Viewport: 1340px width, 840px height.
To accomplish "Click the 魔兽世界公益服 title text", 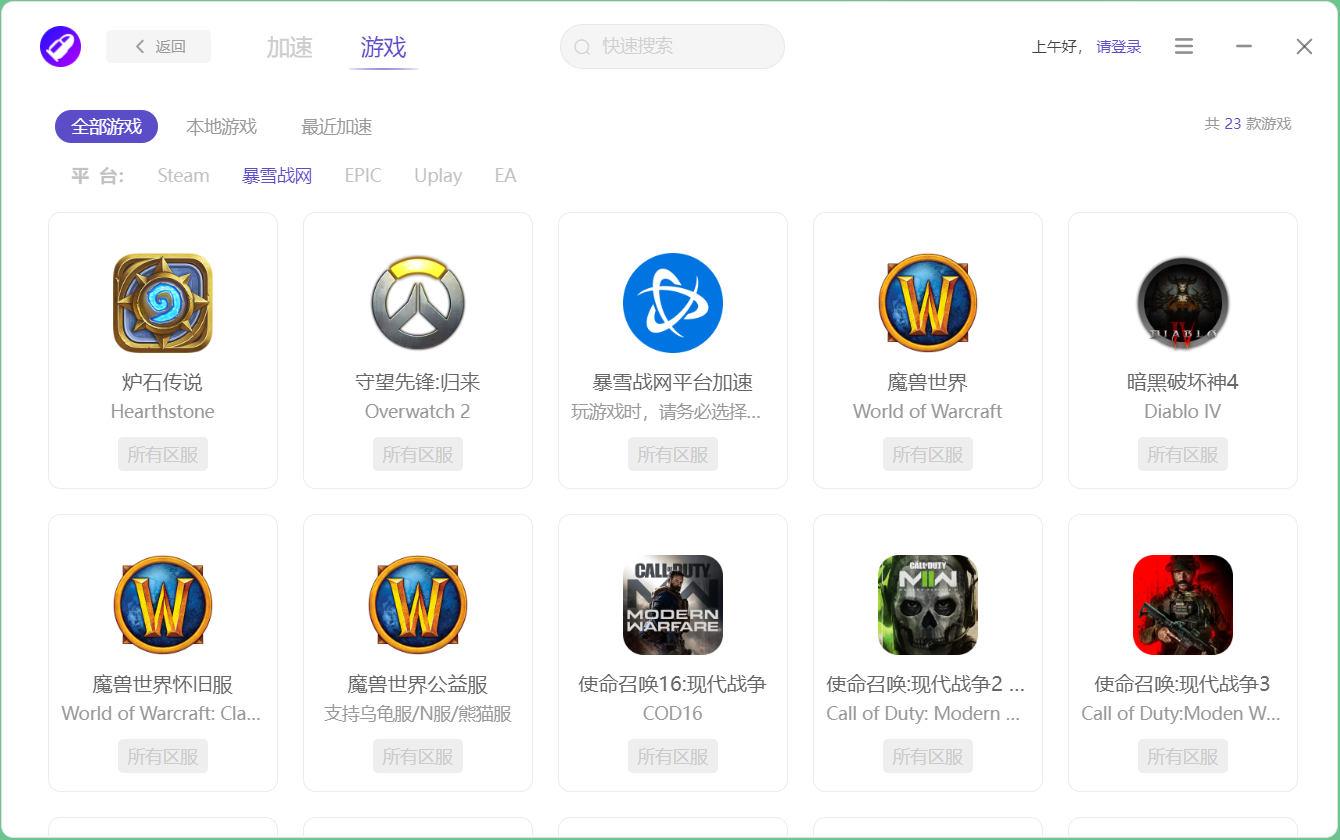I will pyautogui.click(x=418, y=684).
